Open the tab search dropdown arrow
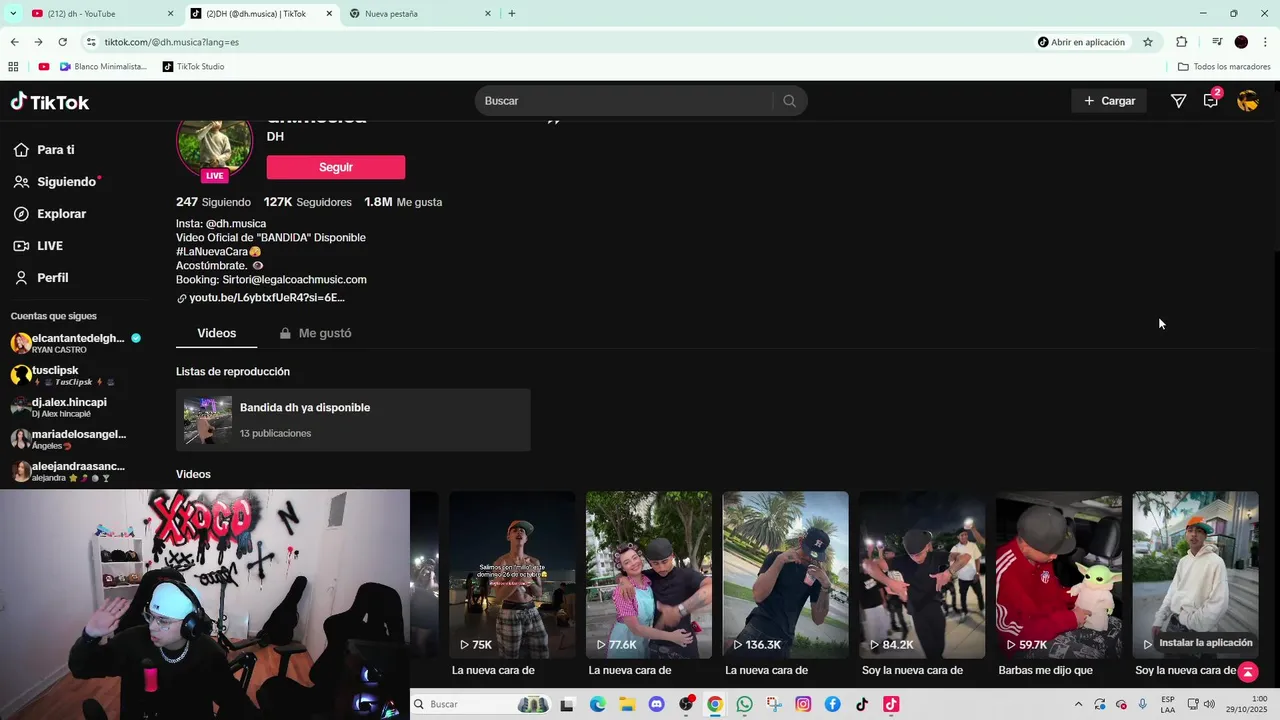 (13, 14)
